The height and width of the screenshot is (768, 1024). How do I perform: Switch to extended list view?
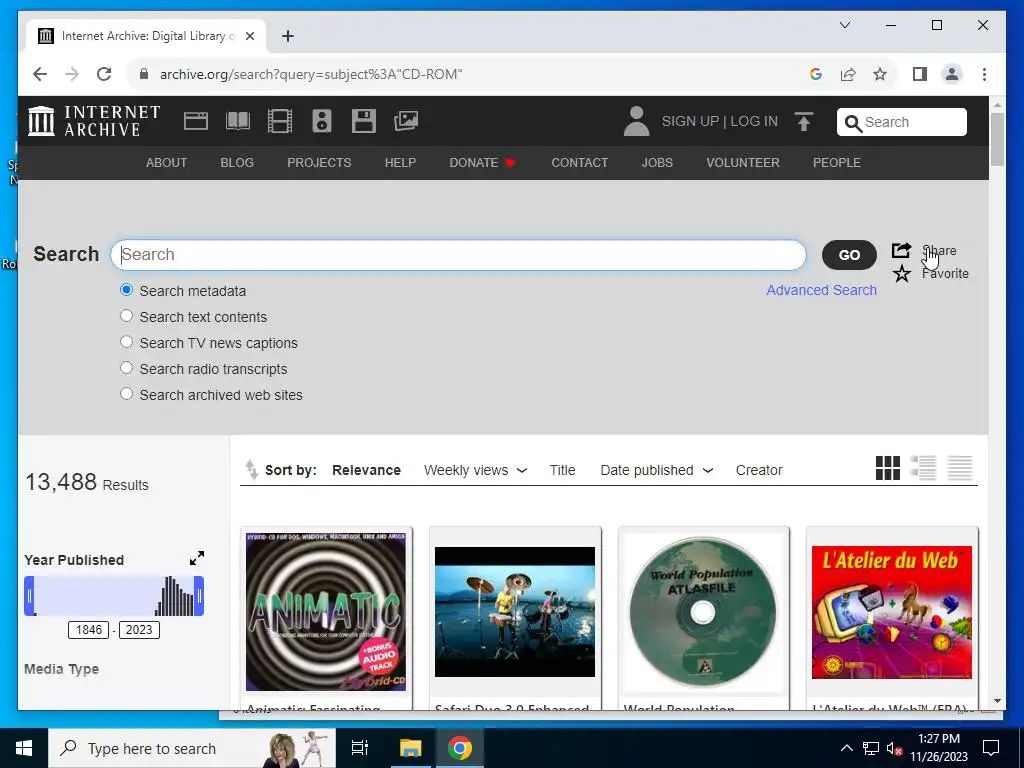(x=923, y=468)
